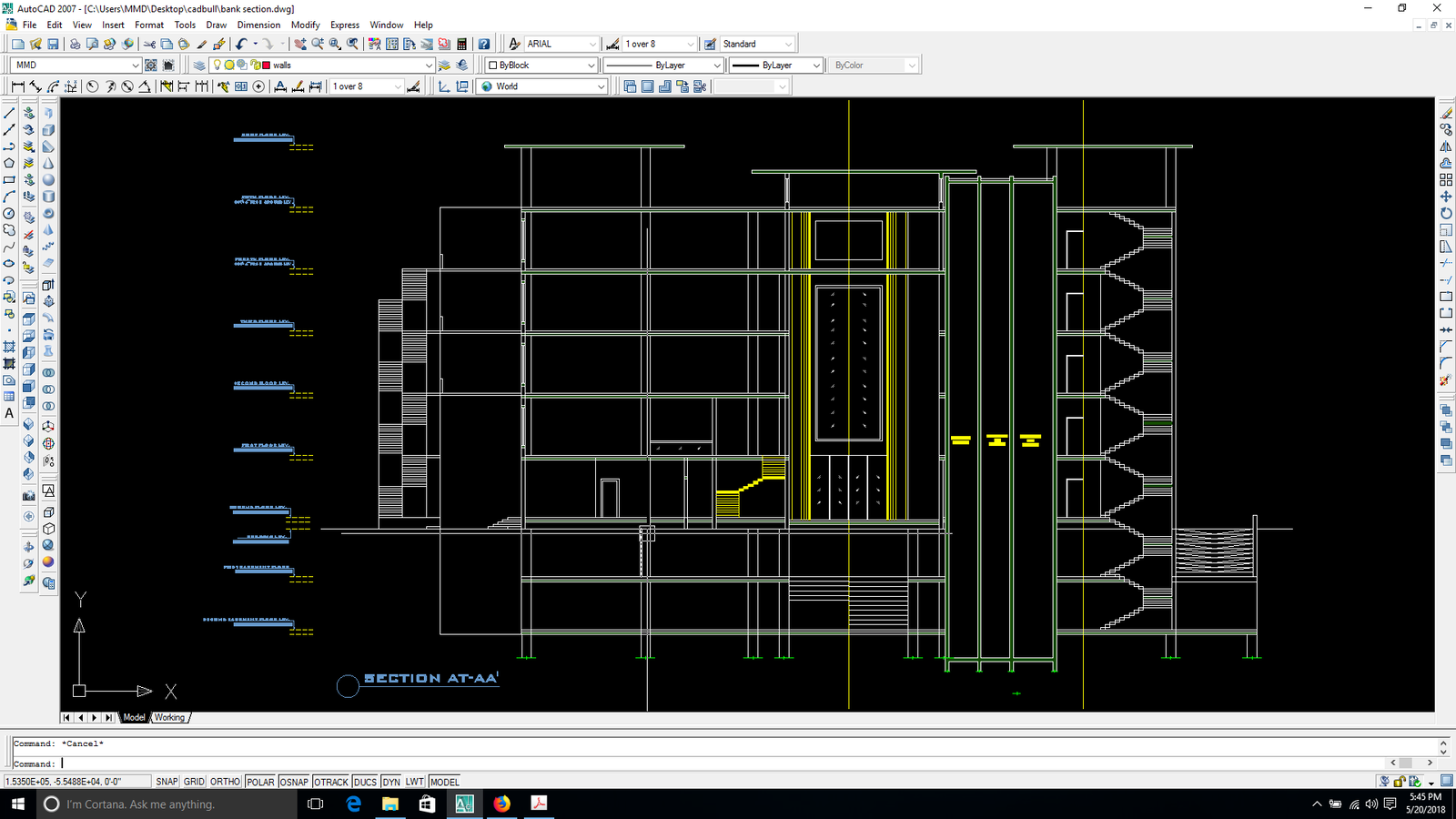This screenshot has width=1456, height=819.
Task: Select the Polygon draw tool
Action: [9, 164]
